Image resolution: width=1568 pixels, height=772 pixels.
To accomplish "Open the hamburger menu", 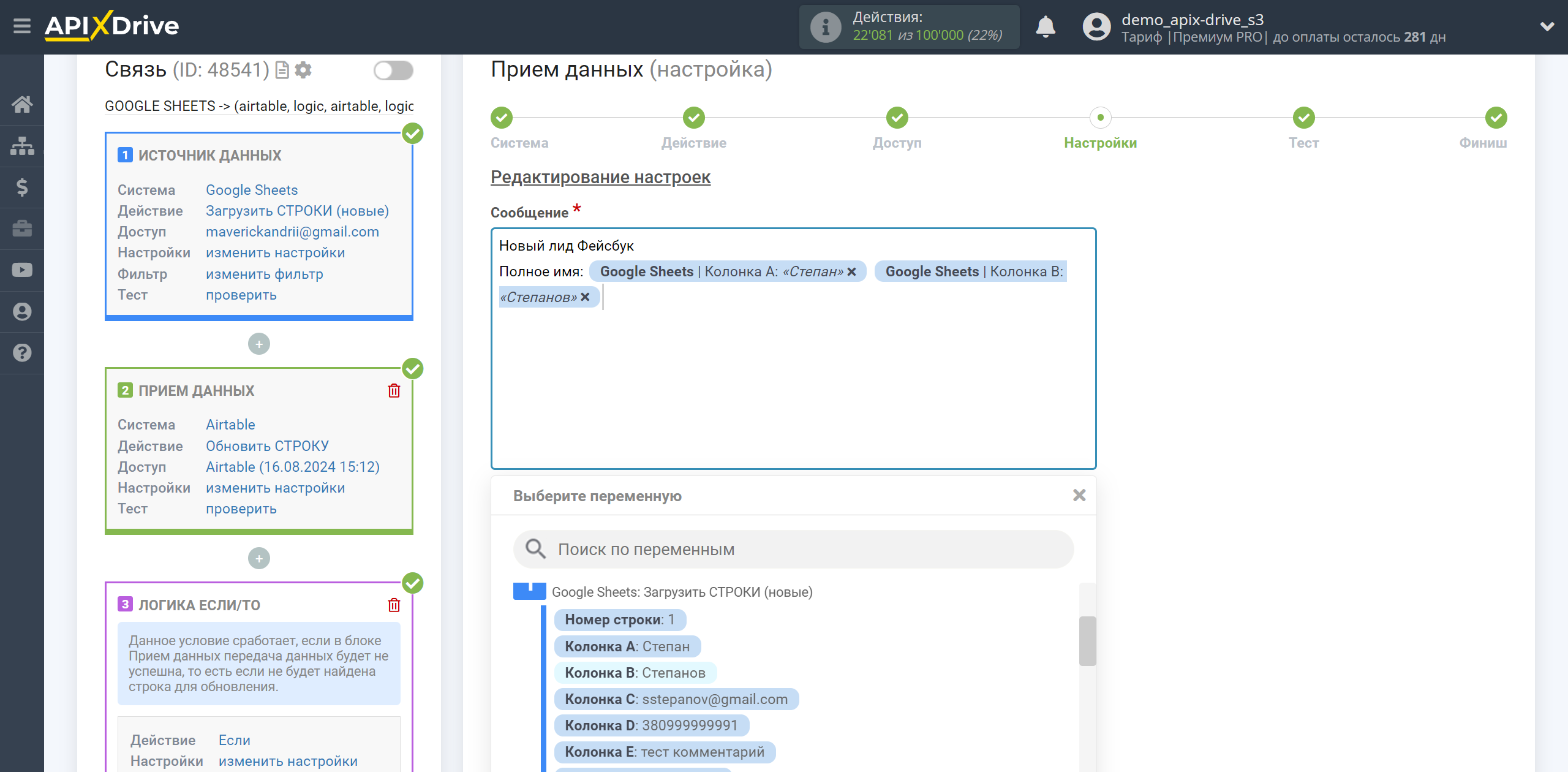I will 22,26.
